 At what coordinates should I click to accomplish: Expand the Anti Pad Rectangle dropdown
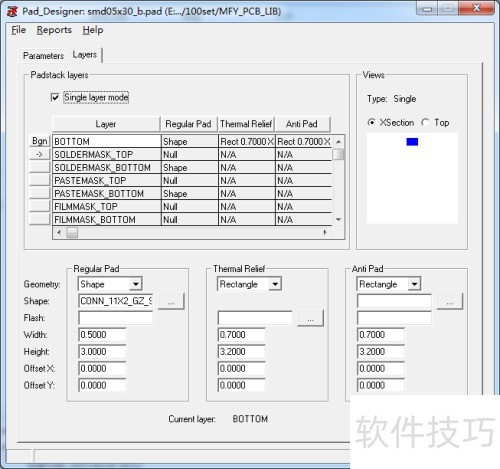point(414,284)
